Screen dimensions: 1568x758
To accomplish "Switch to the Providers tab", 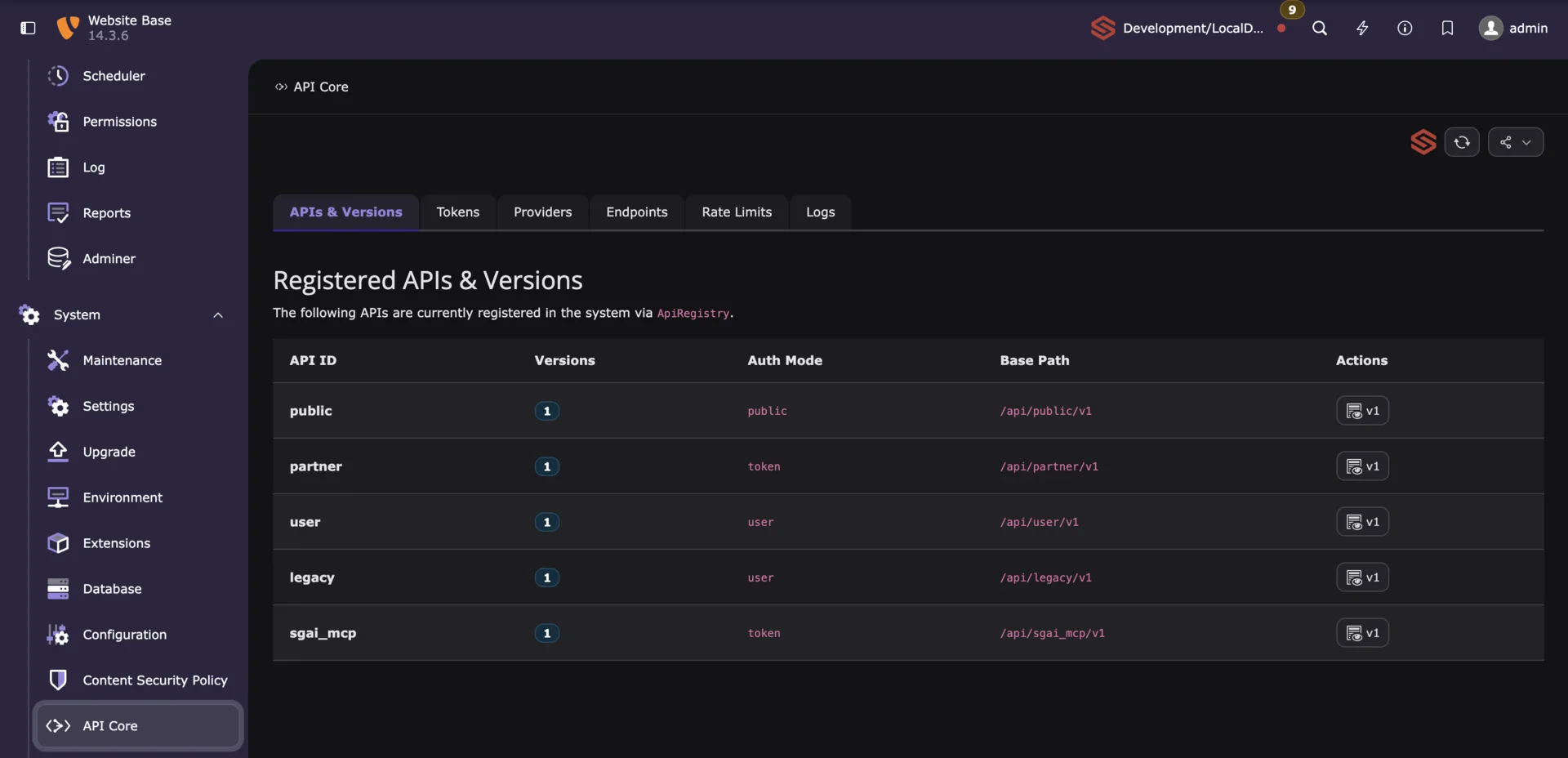I will 543,212.
